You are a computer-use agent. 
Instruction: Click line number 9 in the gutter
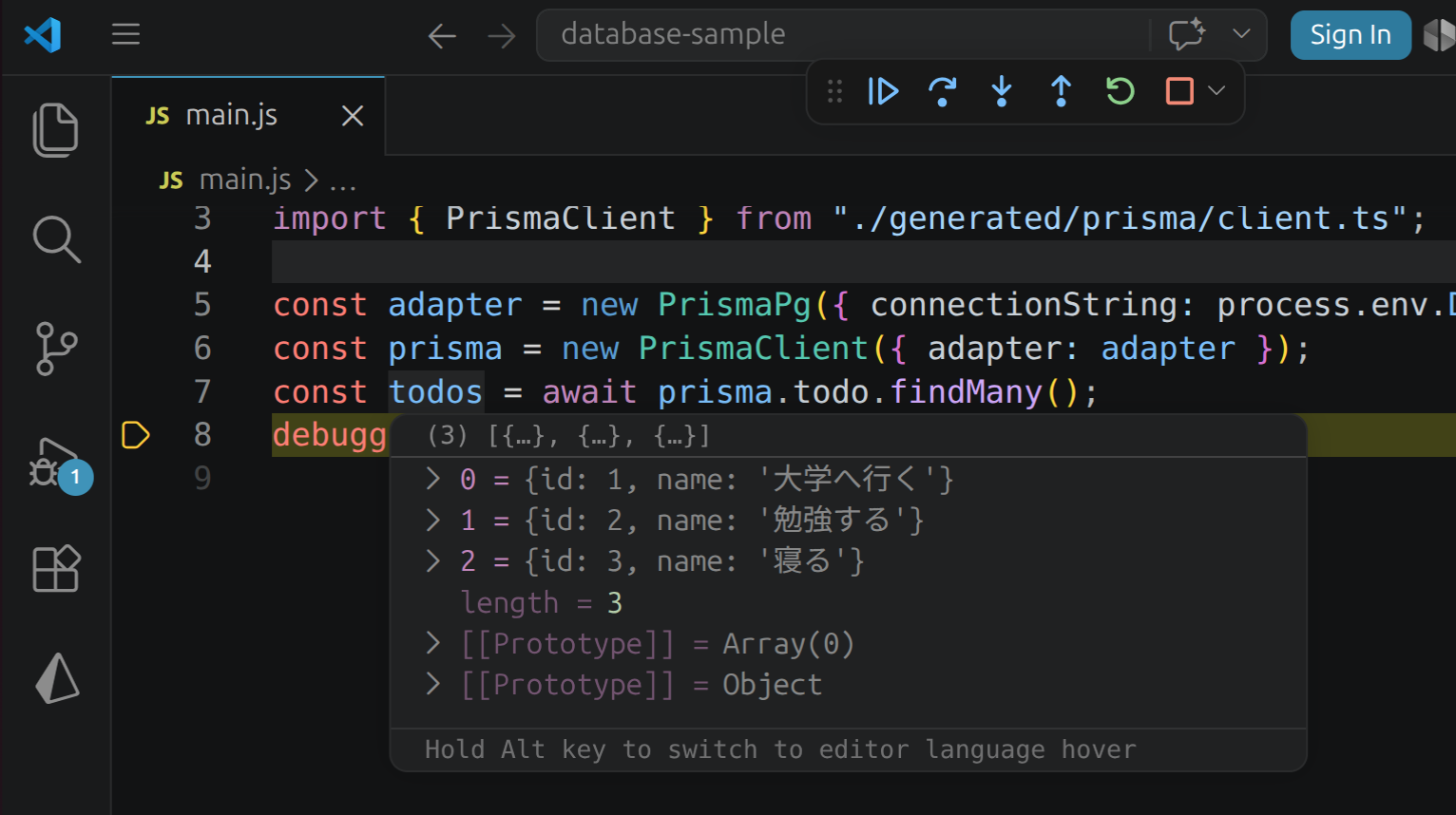[x=202, y=477]
